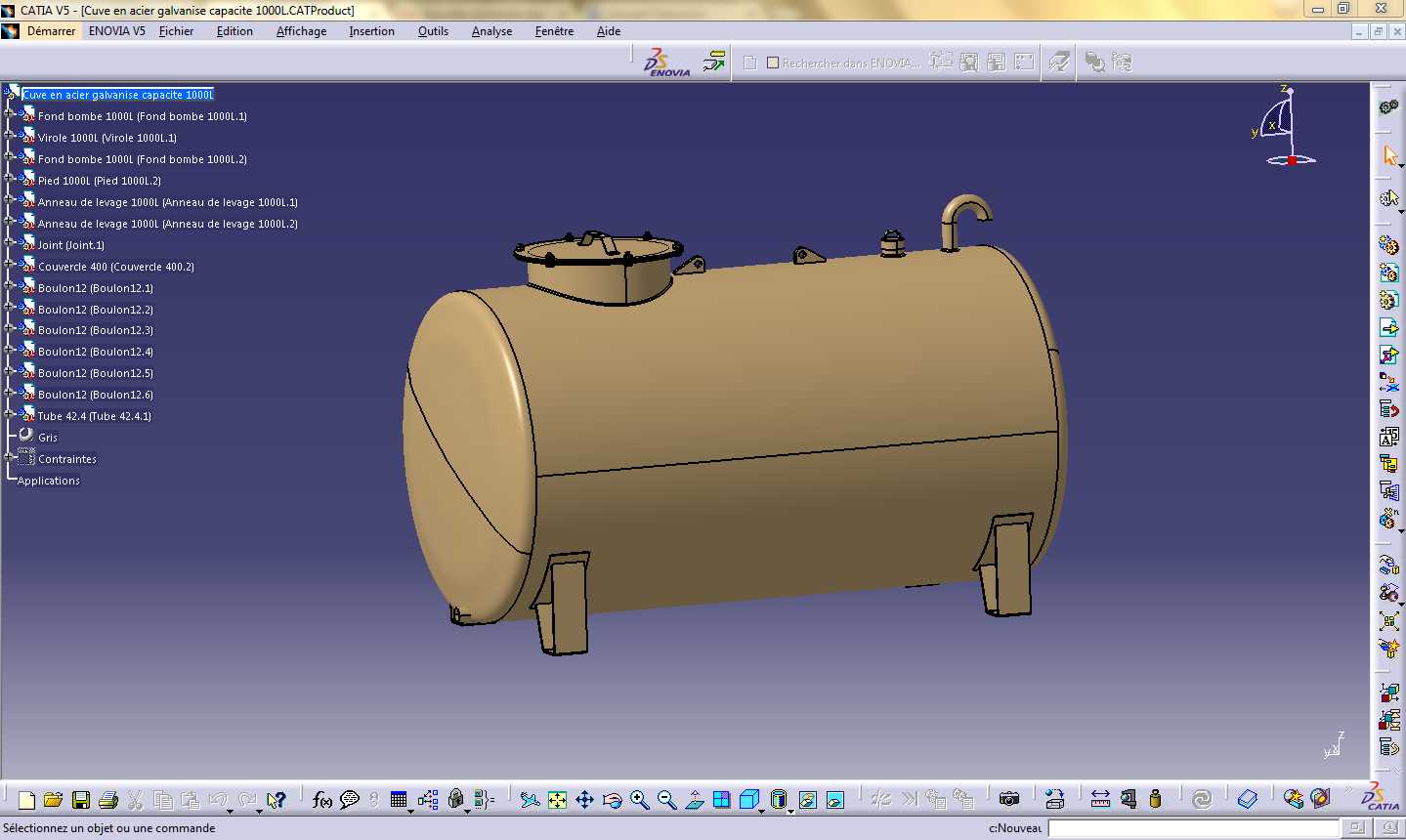
Task: Click the select arrow tool on right toolbar
Action: tap(1389, 155)
